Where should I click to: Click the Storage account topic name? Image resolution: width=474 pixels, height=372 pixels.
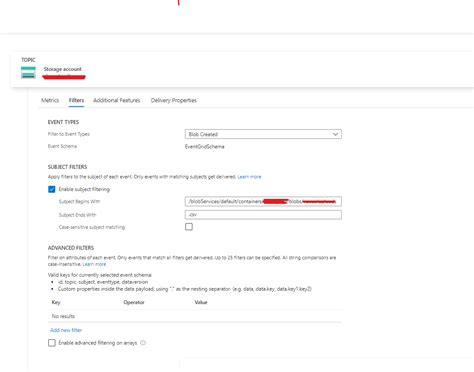[x=63, y=69]
